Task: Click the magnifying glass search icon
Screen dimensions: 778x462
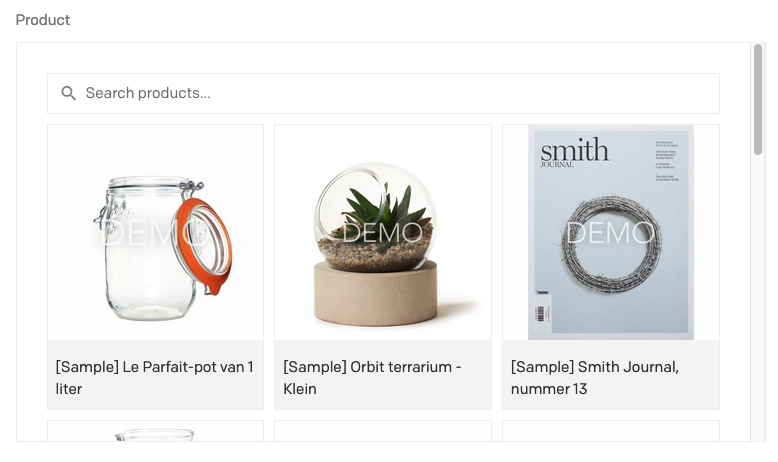Action: 68,93
